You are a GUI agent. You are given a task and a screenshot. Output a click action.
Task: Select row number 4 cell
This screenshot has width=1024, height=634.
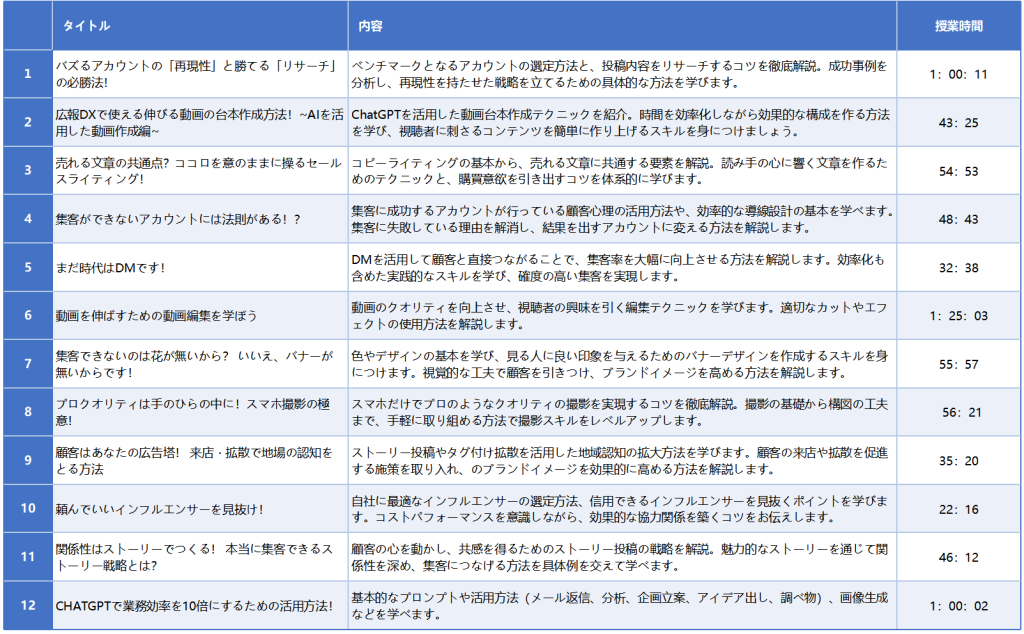coord(27,219)
